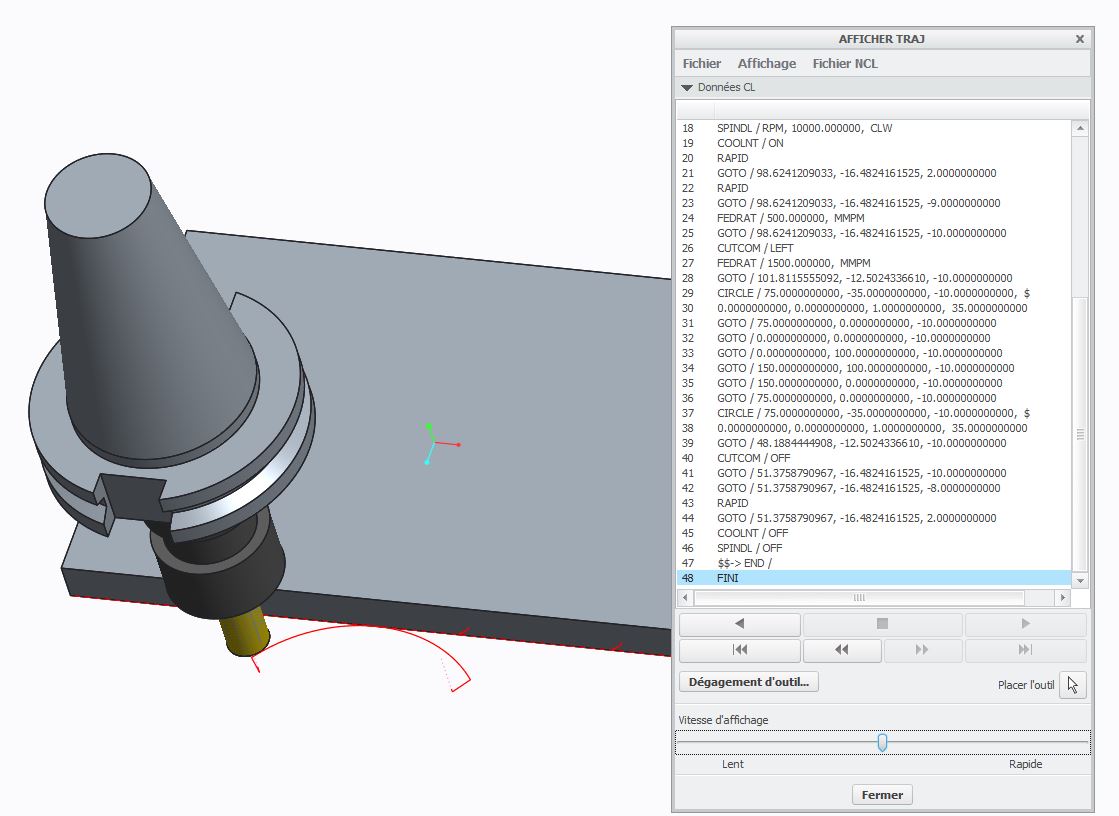Select line 19 COOLNT / ON
The width and height of the screenshot is (1119, 816).
coord(874,143)
